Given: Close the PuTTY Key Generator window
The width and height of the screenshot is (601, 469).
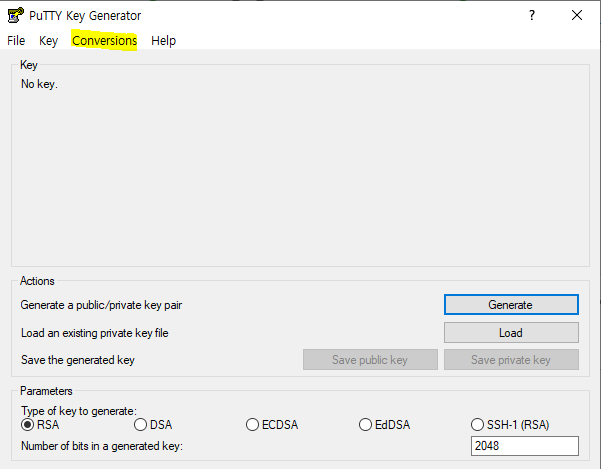Looking at the screenshot, I should tap(576, 15).
